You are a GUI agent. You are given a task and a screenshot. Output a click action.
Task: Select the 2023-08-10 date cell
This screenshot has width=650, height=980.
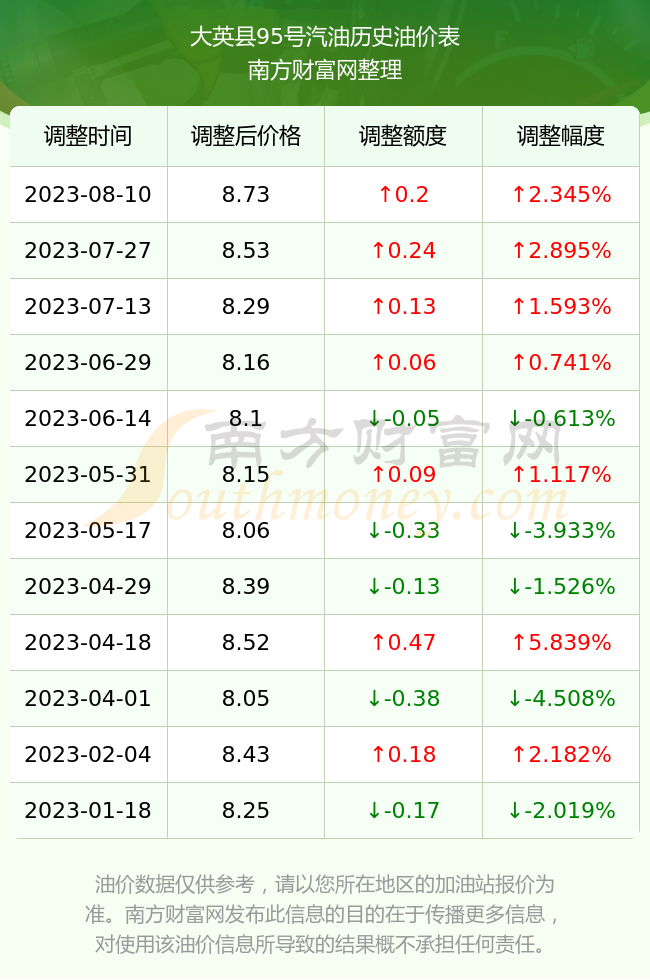[88, 194]
